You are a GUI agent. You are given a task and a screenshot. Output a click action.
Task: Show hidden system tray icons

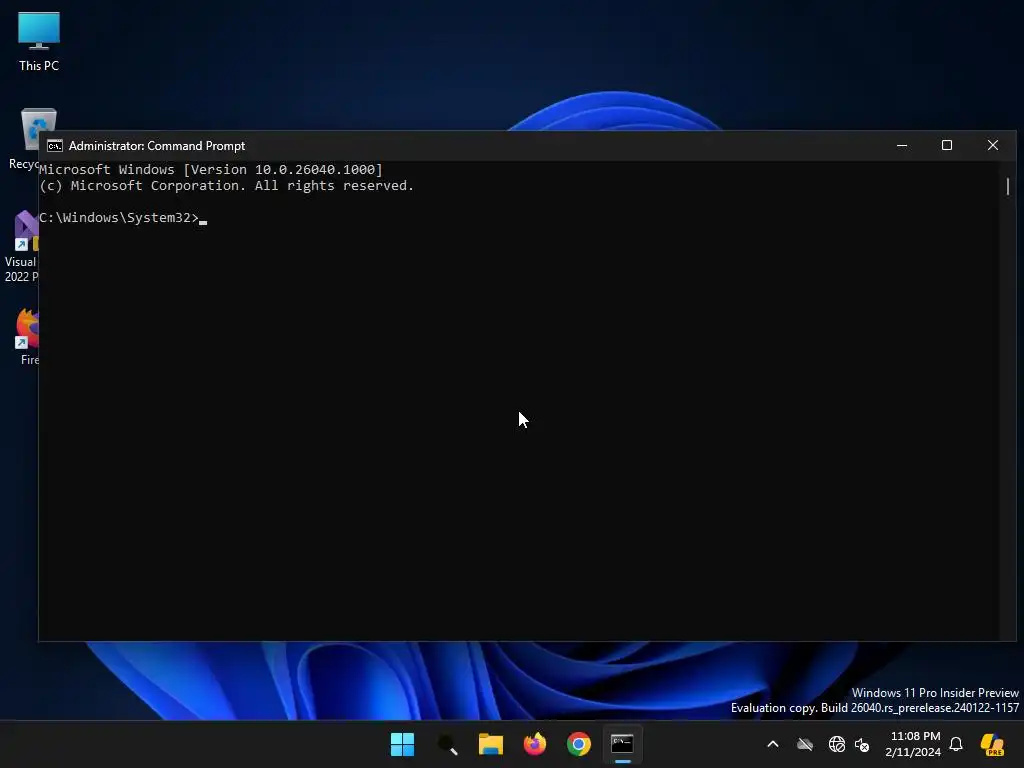pyautogui.click(x=773, y=744)
